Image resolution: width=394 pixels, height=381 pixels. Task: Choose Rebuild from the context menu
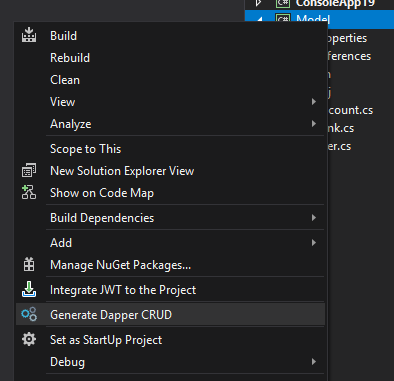click(x=70, y=58)
